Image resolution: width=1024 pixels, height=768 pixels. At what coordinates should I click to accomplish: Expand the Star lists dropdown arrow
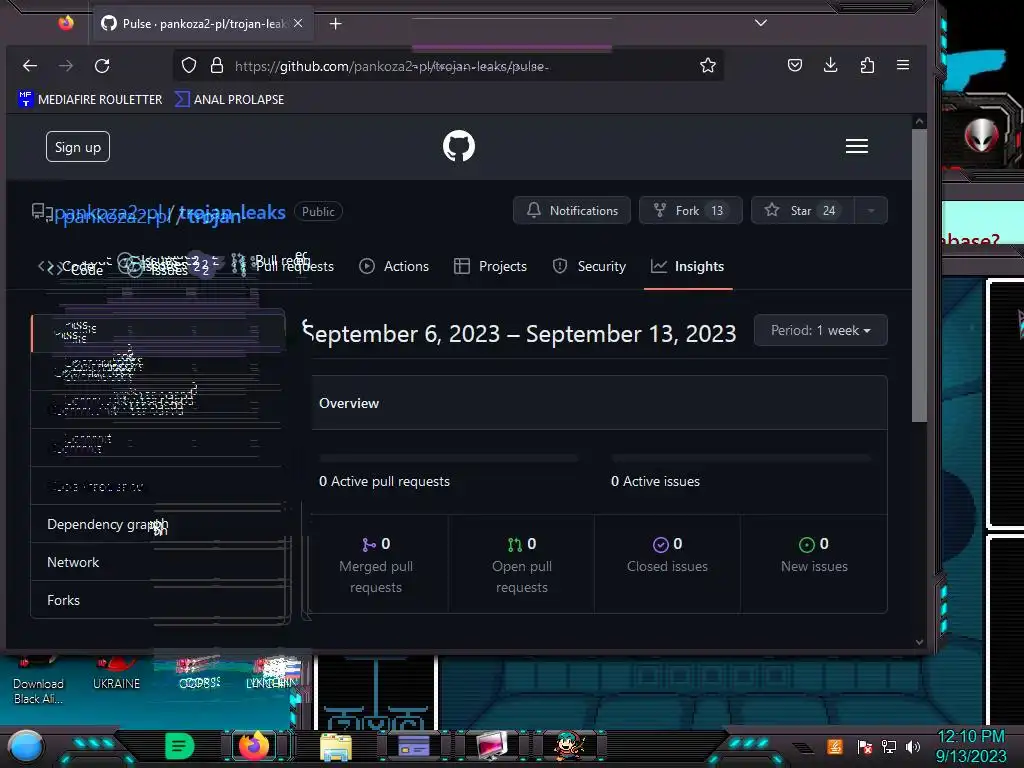click(871, 210)
